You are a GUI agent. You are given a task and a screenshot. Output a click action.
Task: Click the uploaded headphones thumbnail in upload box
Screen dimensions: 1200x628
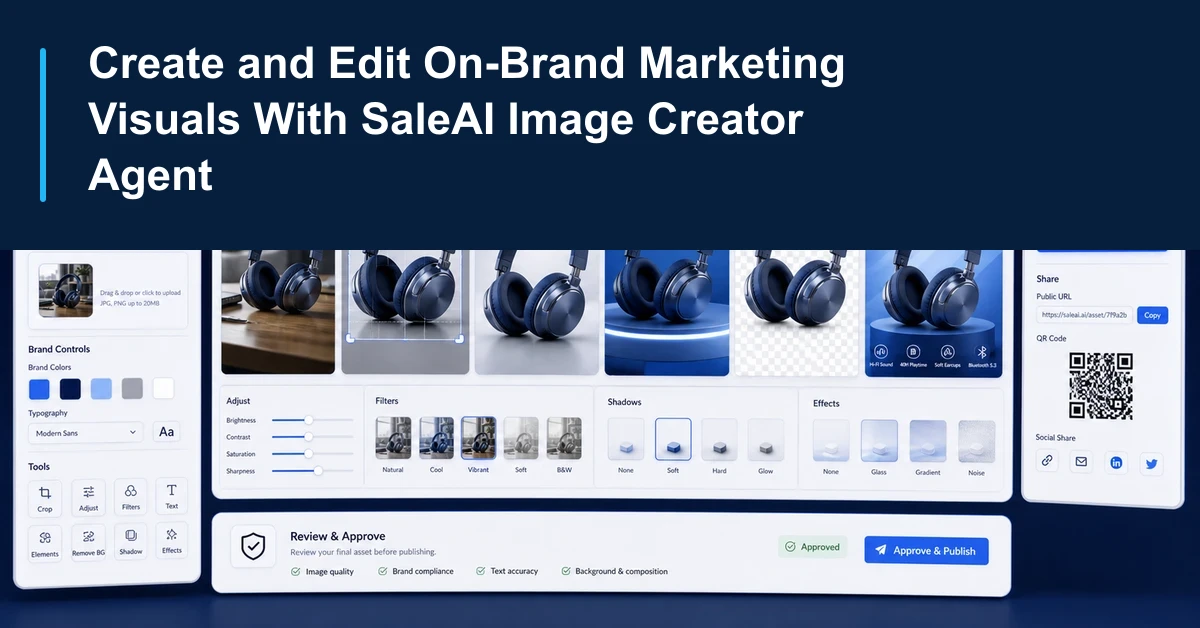point(66,290)
